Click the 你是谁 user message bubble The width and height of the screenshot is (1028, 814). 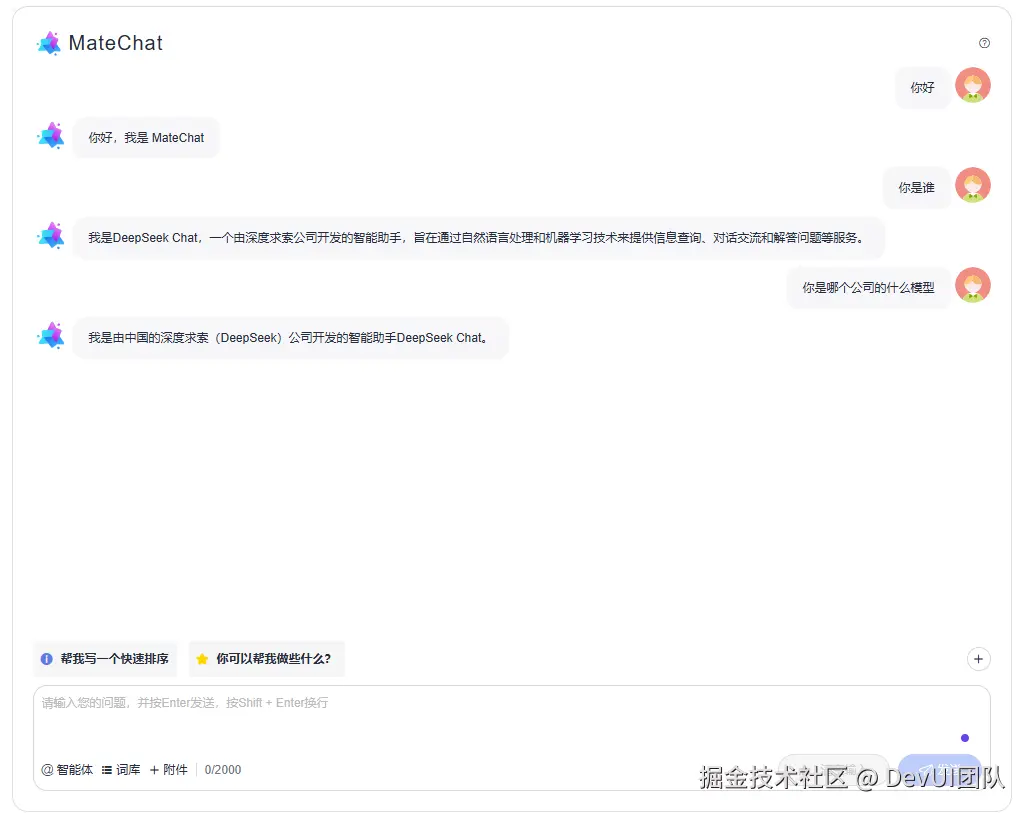click(916, 187)
